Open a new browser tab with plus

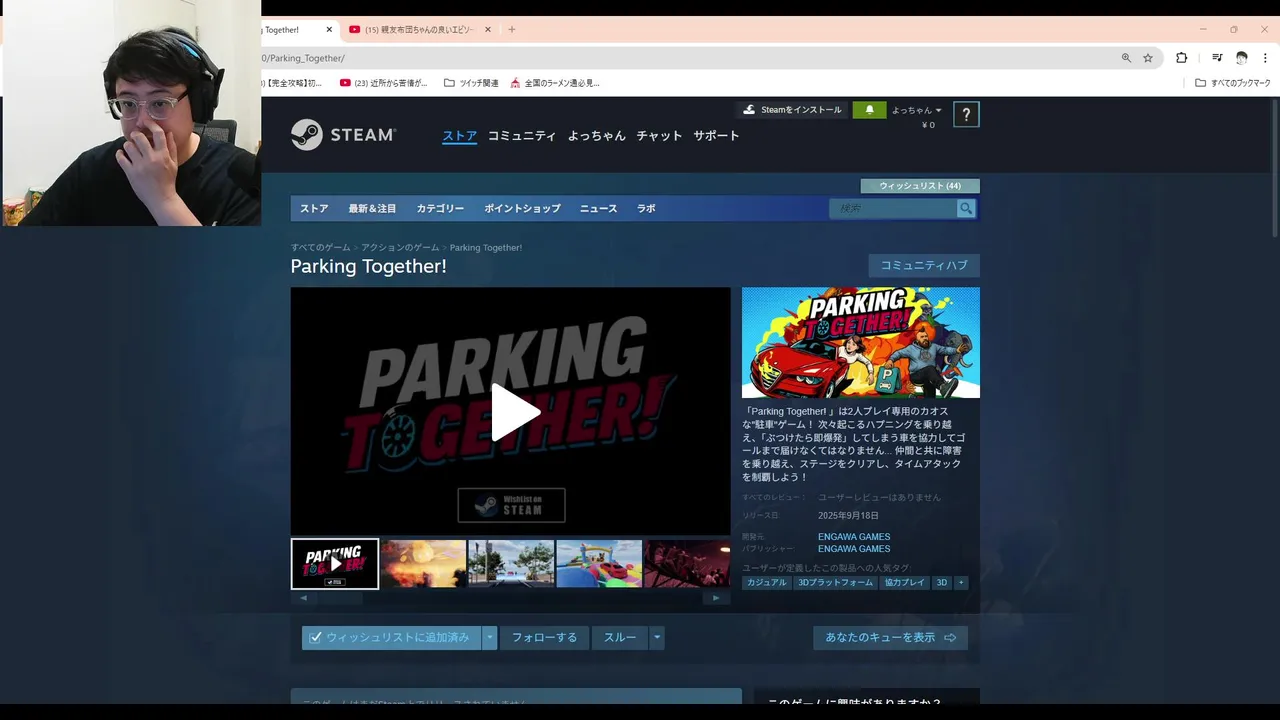click(511, 30)
